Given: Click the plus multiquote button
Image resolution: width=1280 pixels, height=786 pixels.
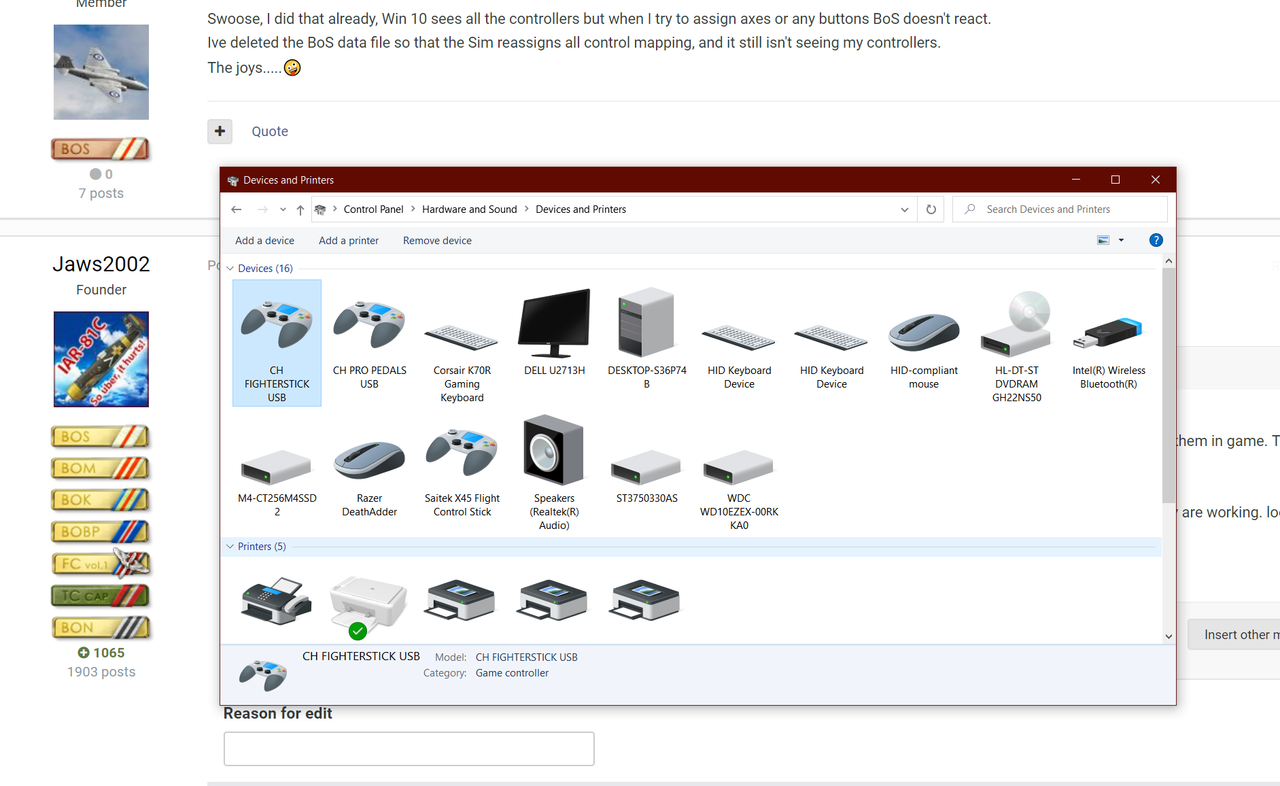Looking at the screenshot, I should coord(220,131).
